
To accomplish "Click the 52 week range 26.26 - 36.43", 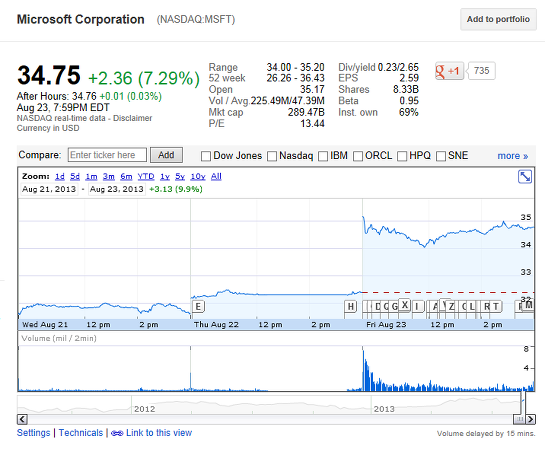I will [295, 78].
